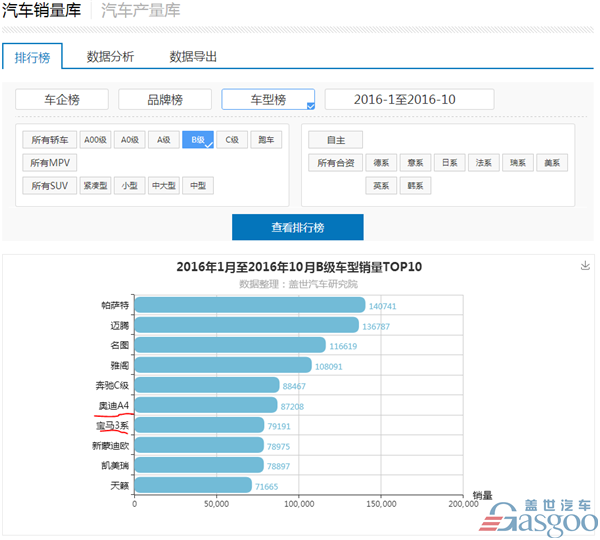Open the 排行榜 tab
Viewport: 600px width, 540px height.
[x=32, y=57]
